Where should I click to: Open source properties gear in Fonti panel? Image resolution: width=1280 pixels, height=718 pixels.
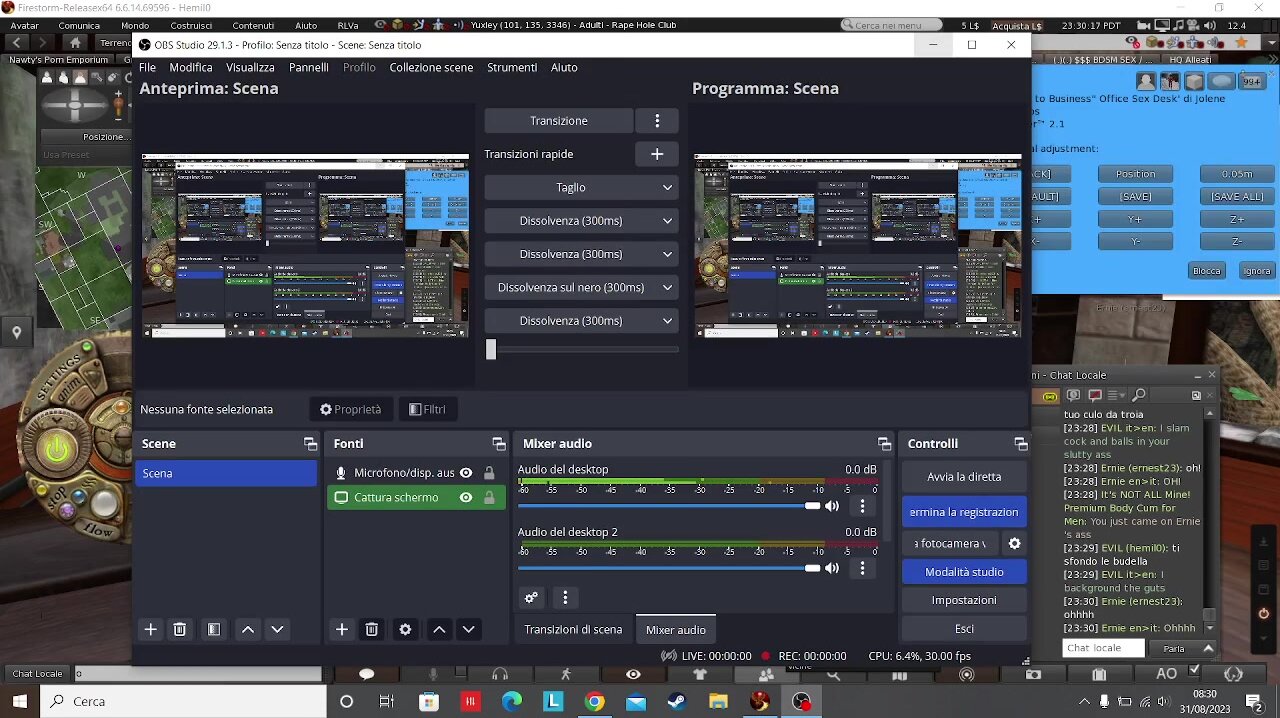[405, 629]
